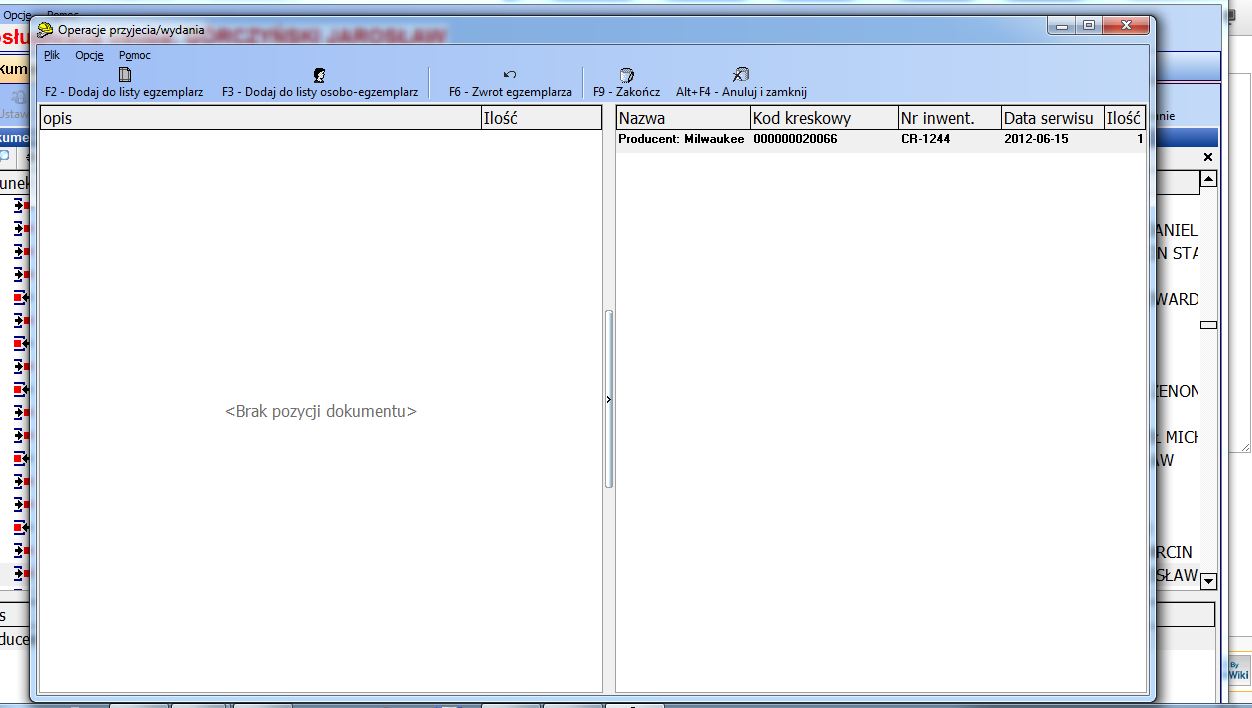Select inventory number CR-1244
Screen dimensions: 1252x708
point(950,140)
